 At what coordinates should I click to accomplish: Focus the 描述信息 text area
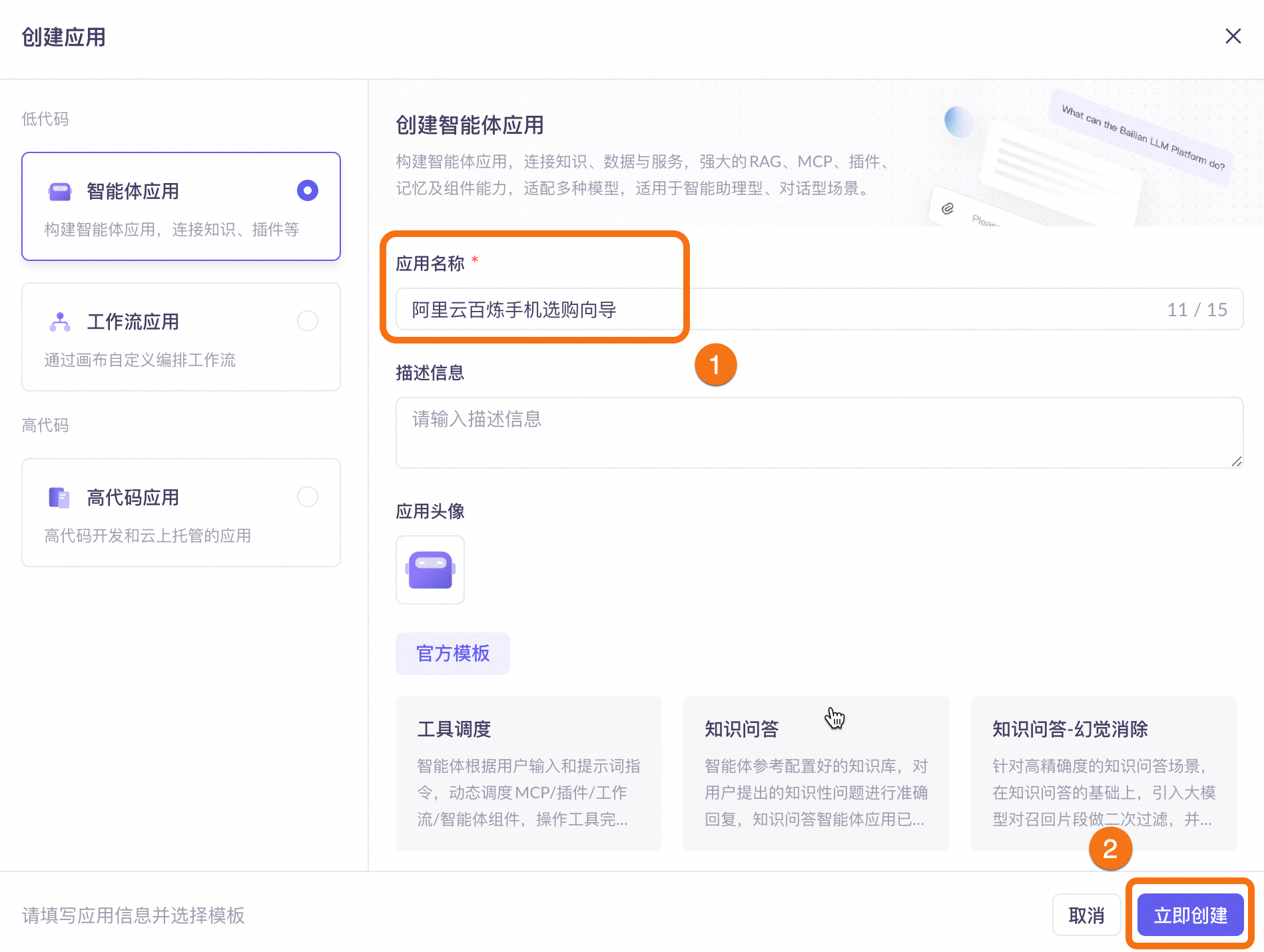coord(819,433)
